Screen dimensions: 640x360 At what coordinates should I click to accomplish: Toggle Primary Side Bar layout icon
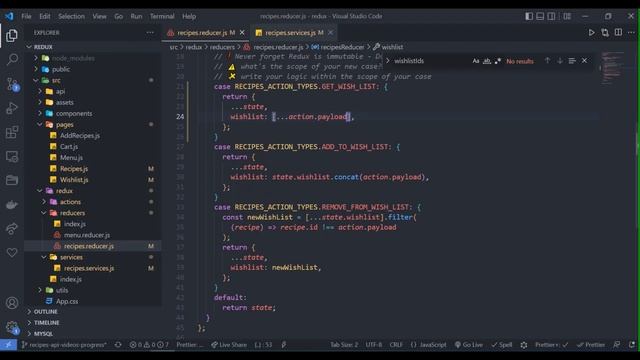pyautogui.click(x=529, y=16)
